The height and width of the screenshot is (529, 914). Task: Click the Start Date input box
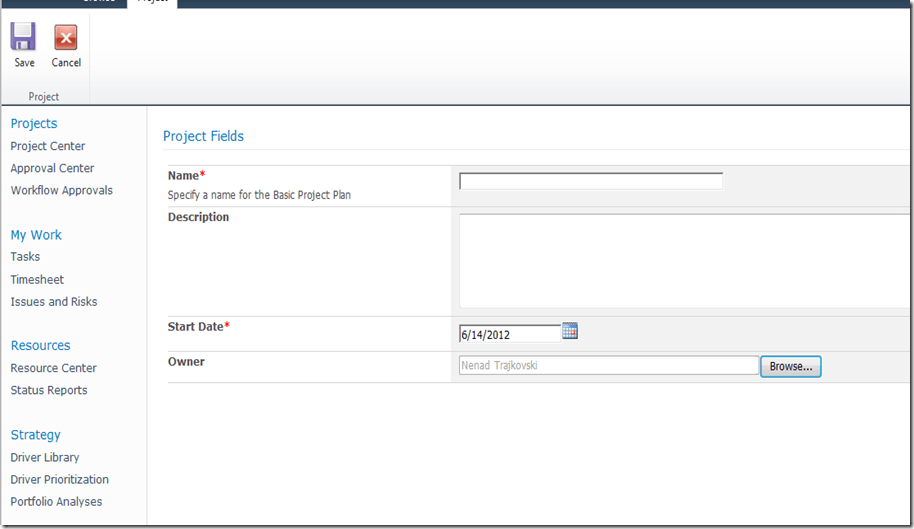pyautogui.click(x=509, y=334)
